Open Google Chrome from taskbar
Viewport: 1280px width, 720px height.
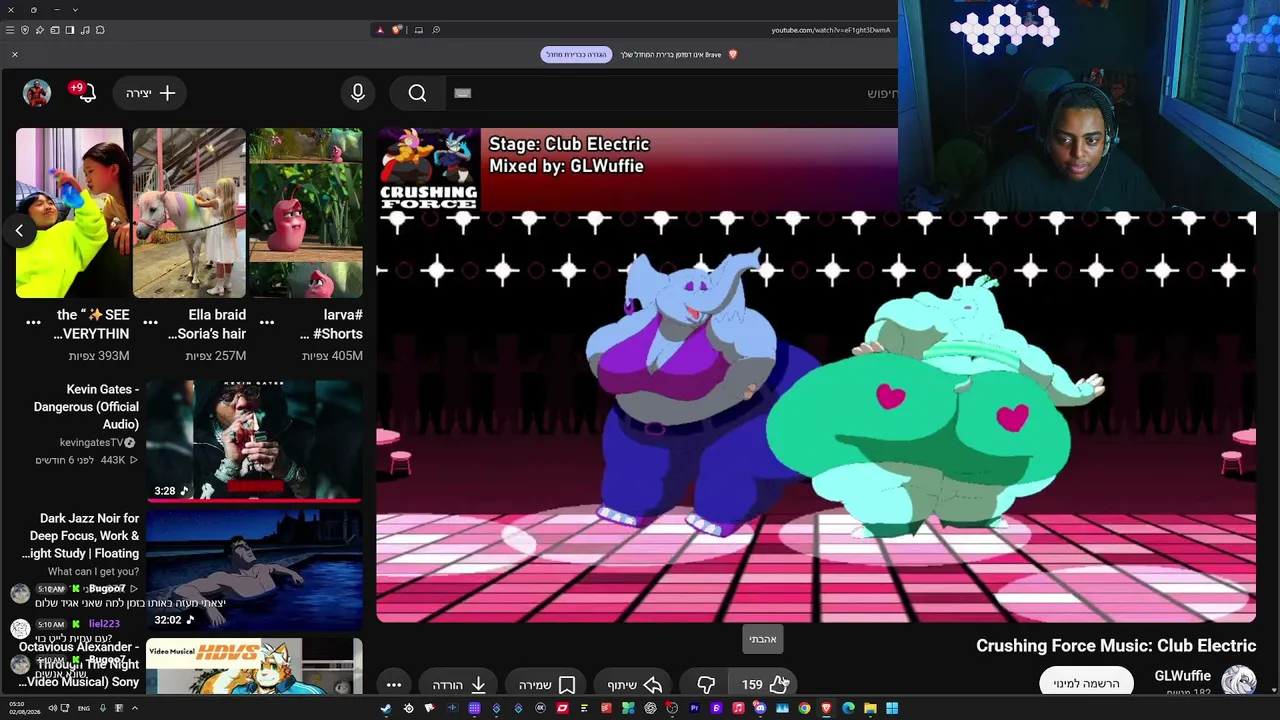coord(804,708)
